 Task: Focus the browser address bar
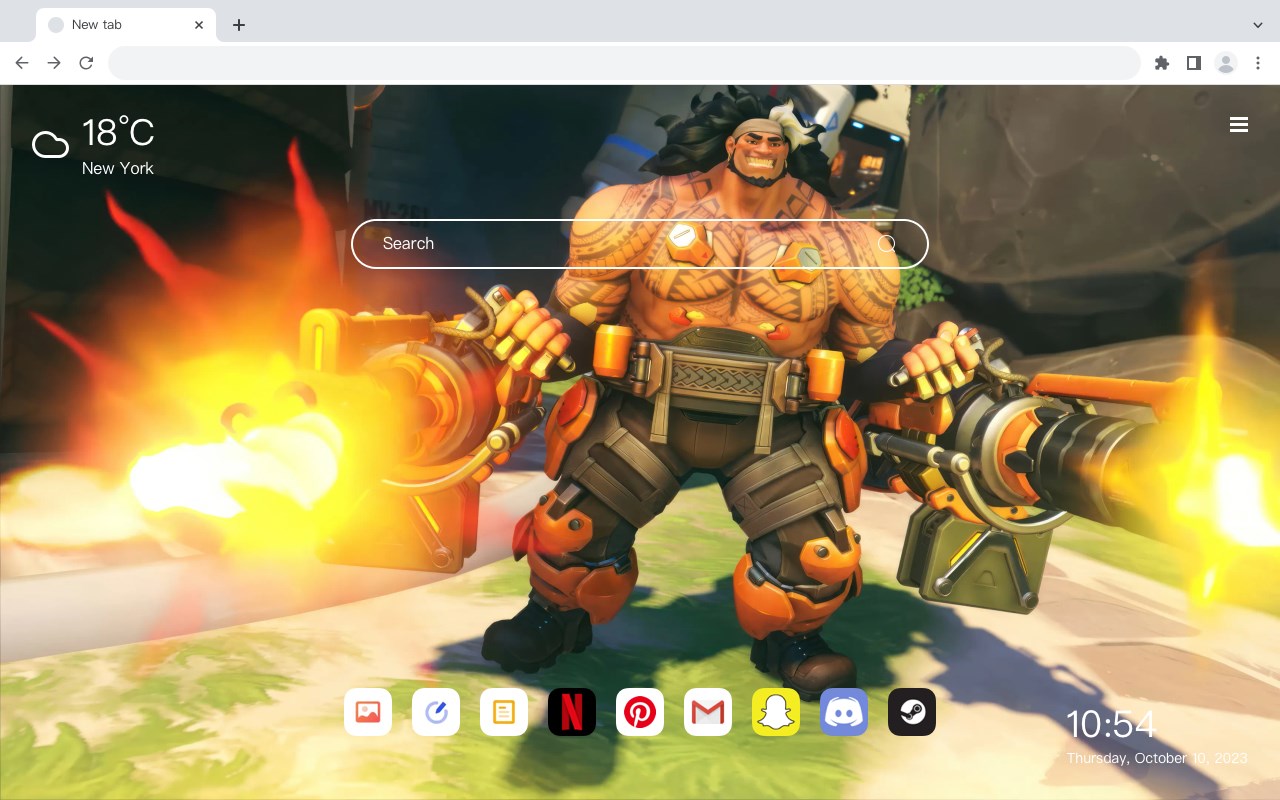coord(624,63)
